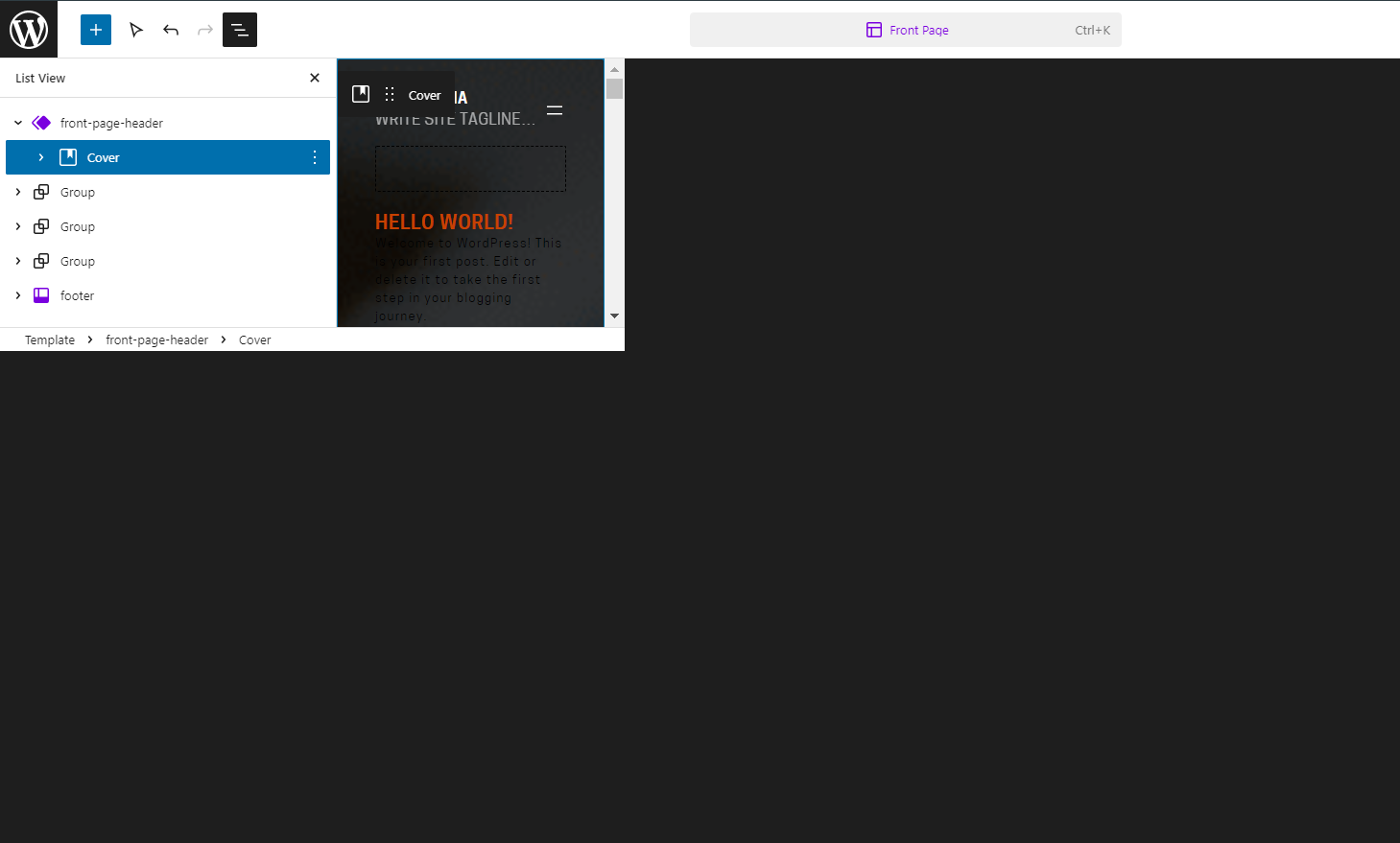Click the navigation hamburger icon in the canvas

(555, 109)
